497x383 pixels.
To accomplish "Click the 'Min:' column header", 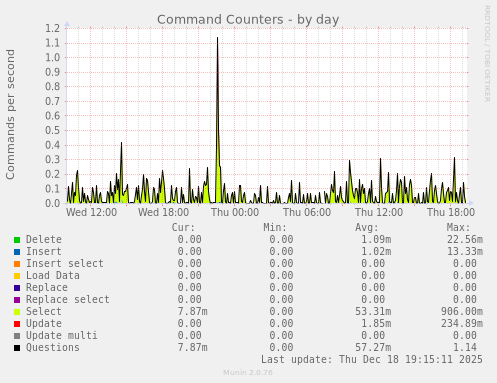I will (275, 227).
